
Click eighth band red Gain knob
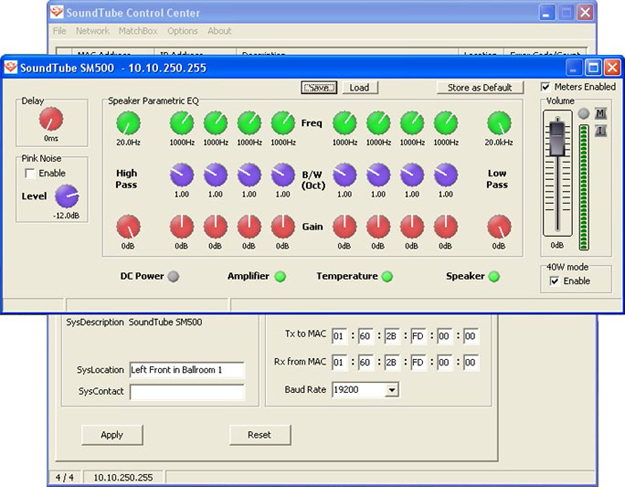coord(446,227)
